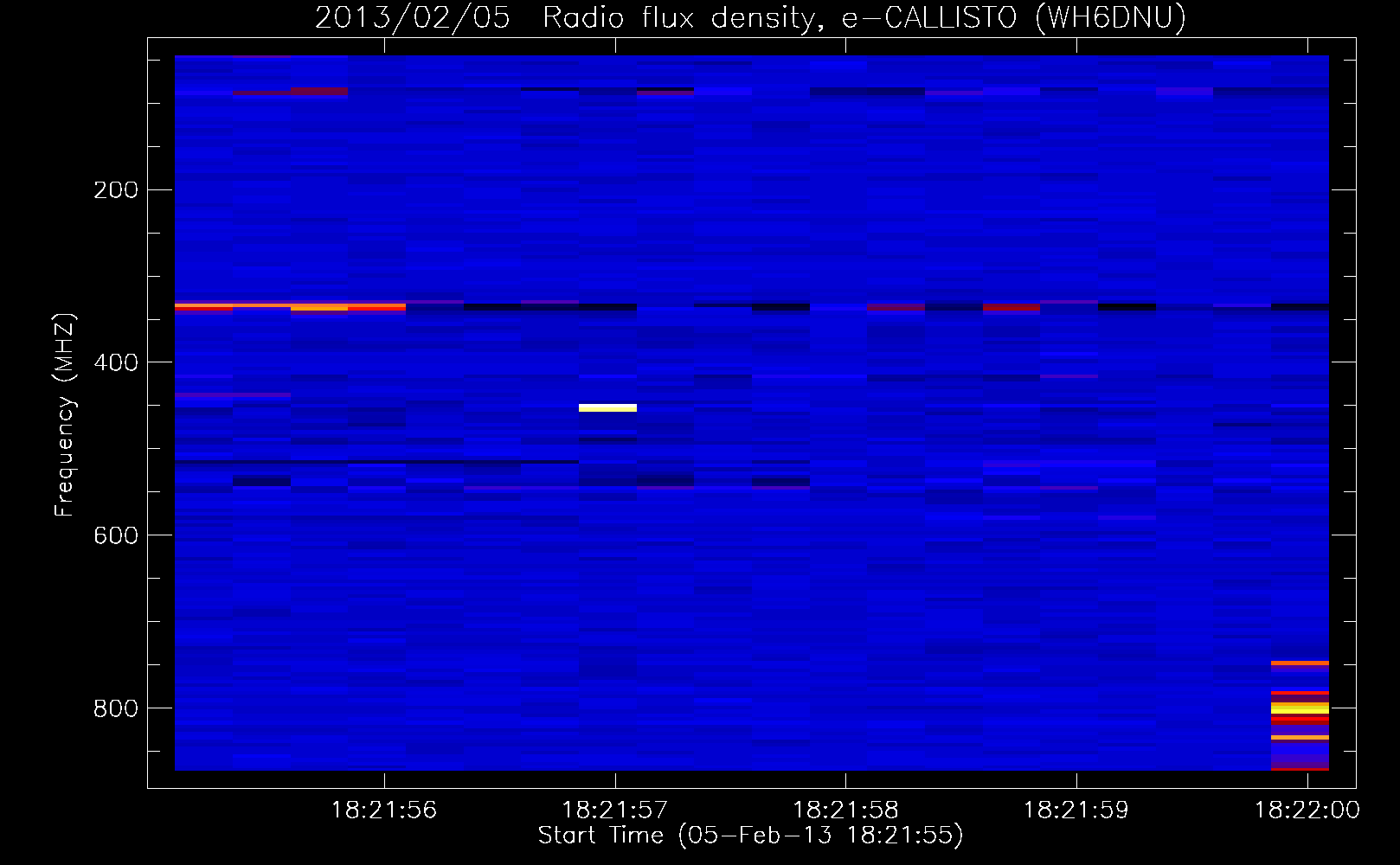Select the 600 frequency axis label

pos(116,535)
